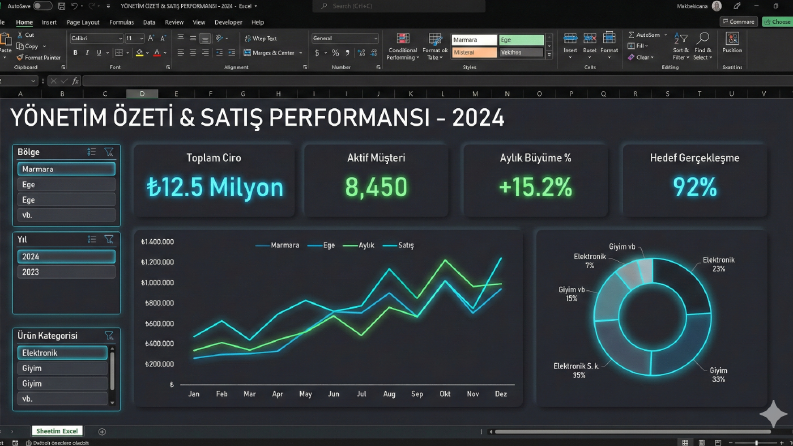Open the Font dialog launcher
The image size is (793, 446).
coord(168,67)
